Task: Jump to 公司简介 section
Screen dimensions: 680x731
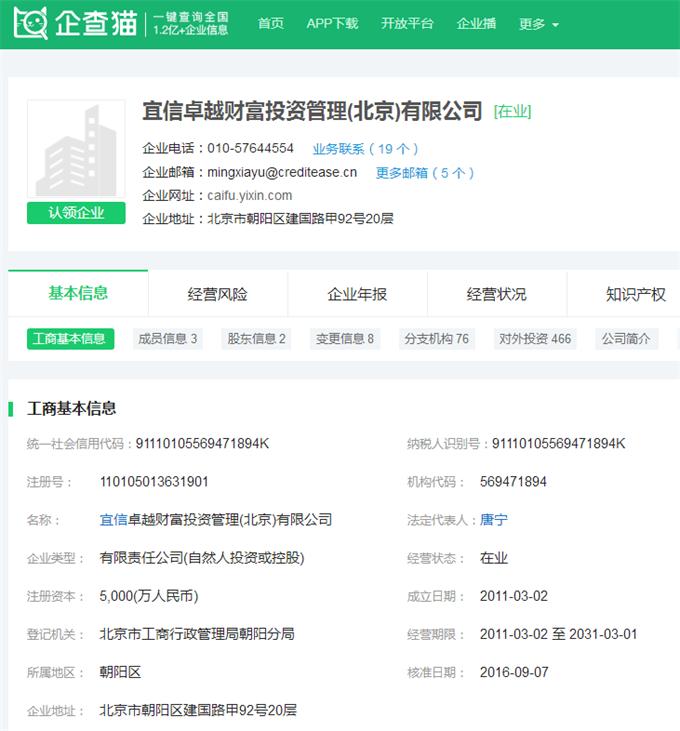Action: (626, 338)
